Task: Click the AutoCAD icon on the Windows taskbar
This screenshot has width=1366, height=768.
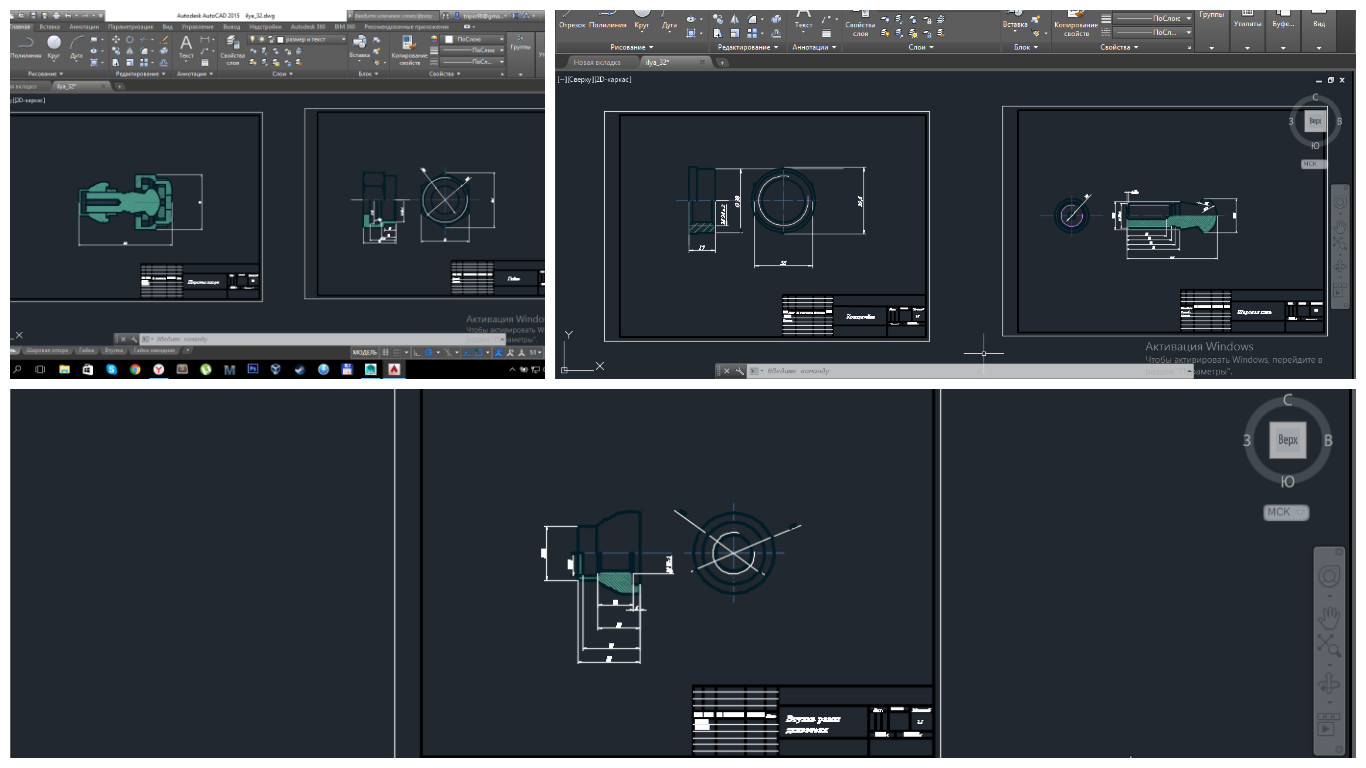Action: [394, 369]
